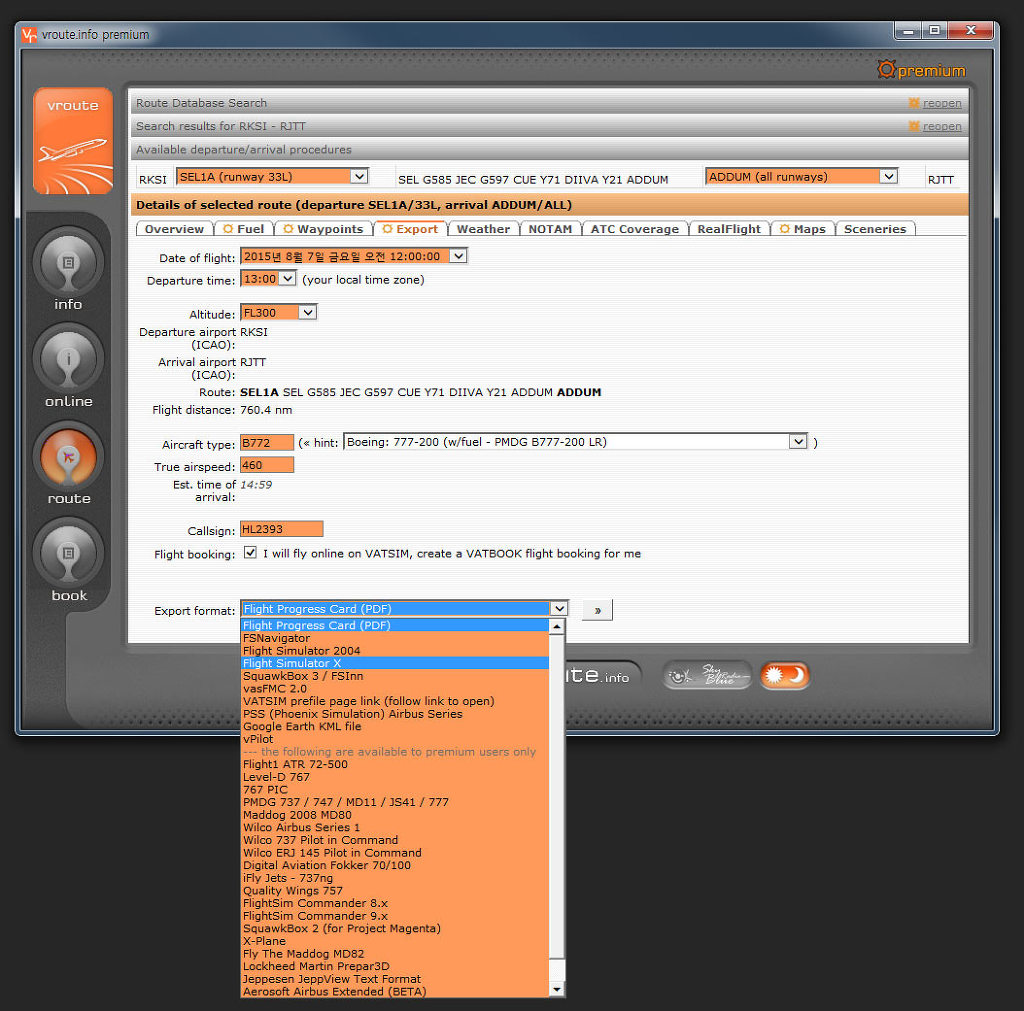Select vPilot export format

coord(394,739)
